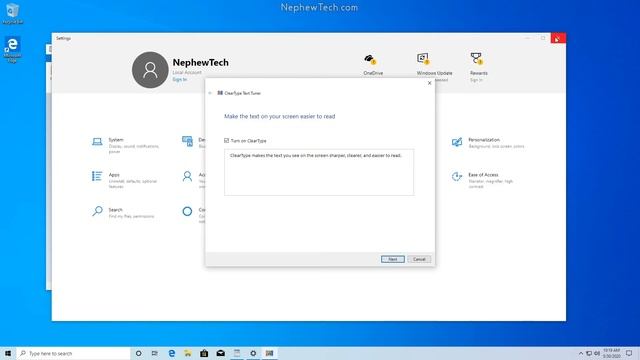Screen dimensions: 640x360
Task: Open Recycle Bin on desktop
Action: tap(13, 13)
